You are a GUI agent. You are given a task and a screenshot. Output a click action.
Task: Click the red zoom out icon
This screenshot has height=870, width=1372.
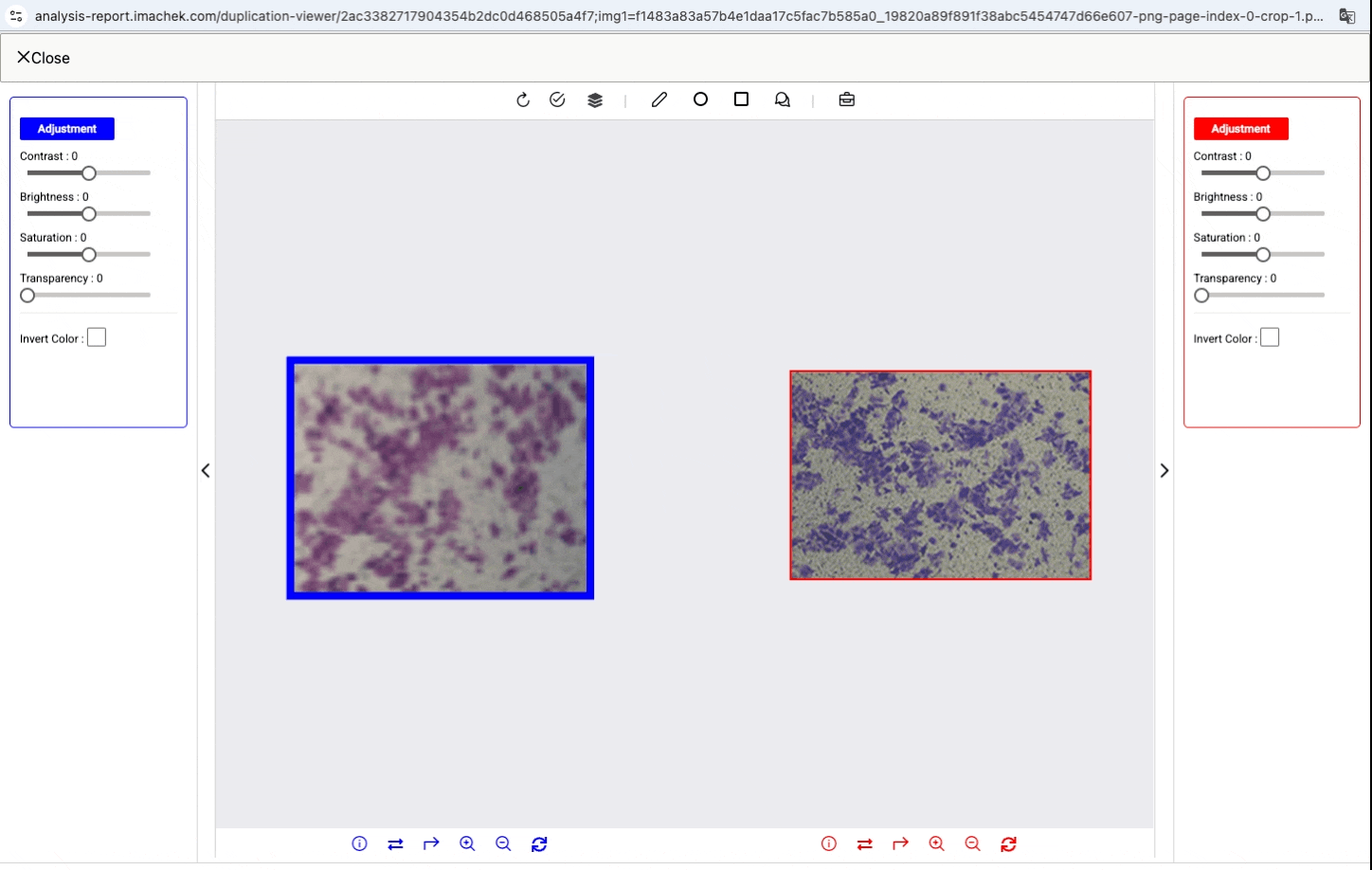(972, 843)
